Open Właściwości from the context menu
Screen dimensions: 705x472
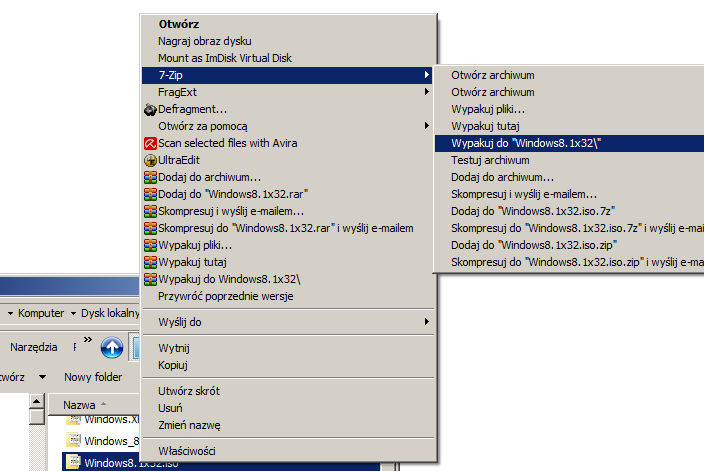[x=288, y=451]
